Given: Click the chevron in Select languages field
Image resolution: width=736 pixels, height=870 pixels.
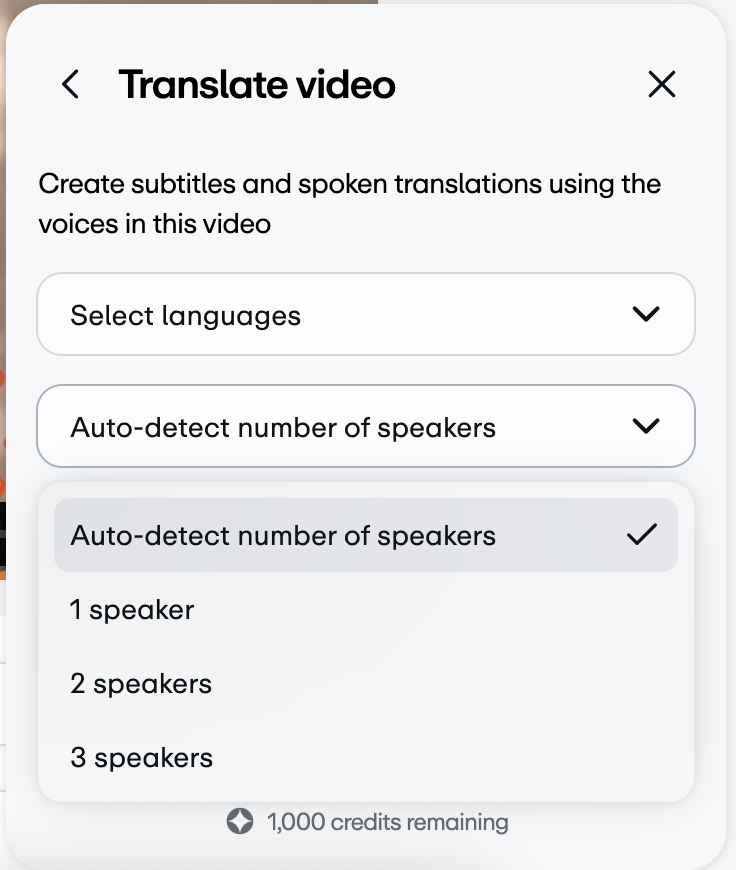Looking at the screenshot, I should [x=646, y=314].
